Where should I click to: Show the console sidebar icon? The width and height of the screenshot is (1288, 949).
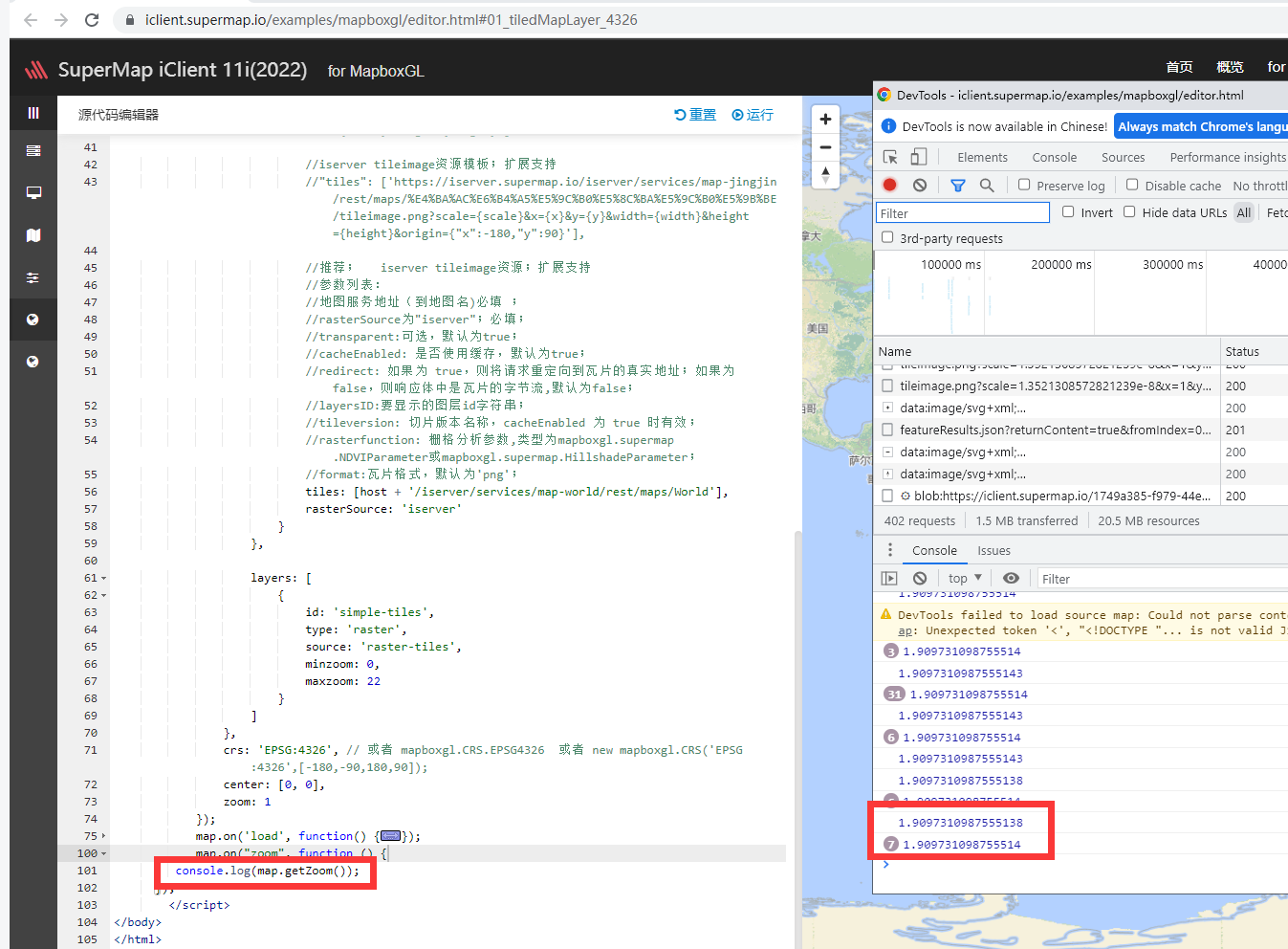pyautogui.click(x=889, y=578)
